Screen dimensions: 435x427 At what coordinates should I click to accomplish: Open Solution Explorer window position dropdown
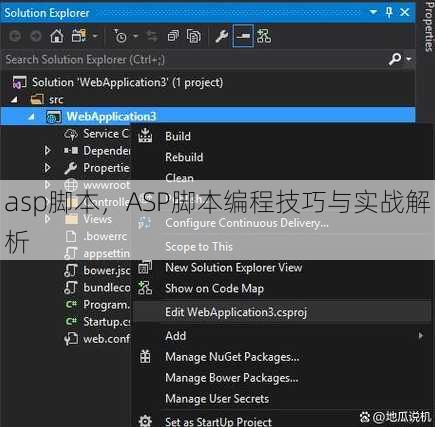373,12
